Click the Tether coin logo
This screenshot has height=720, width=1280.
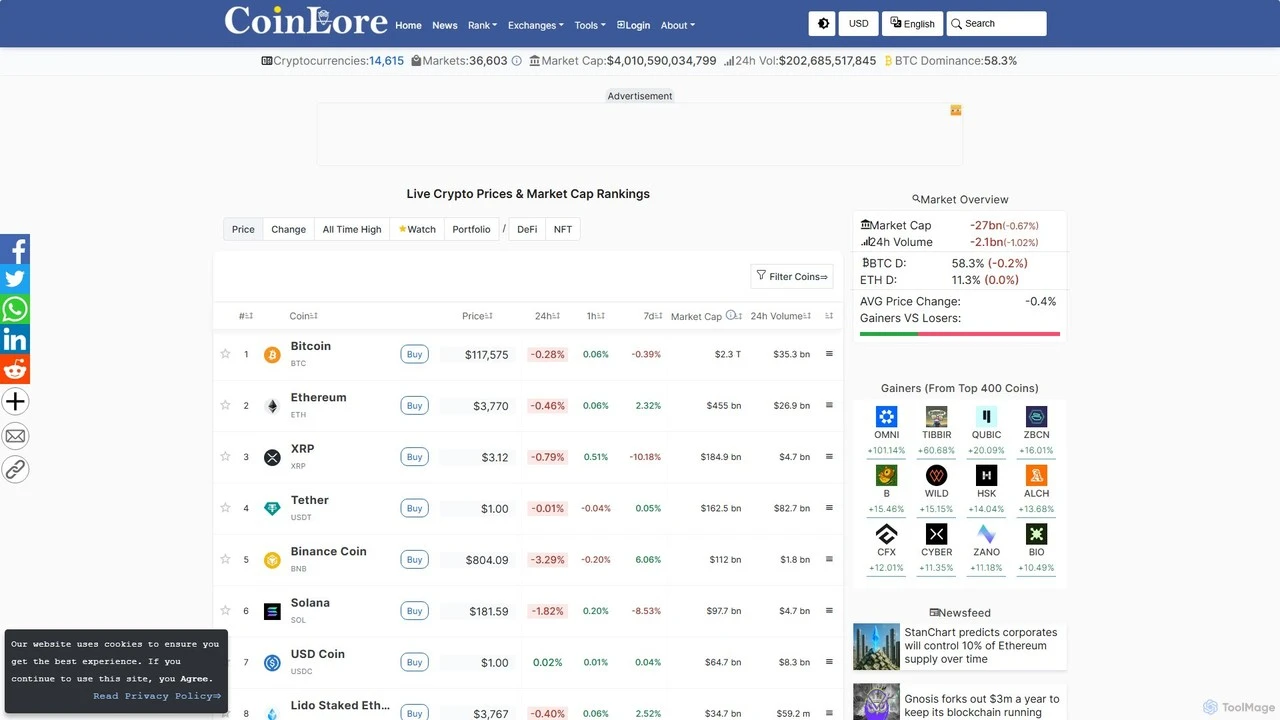tap(272, 509)
